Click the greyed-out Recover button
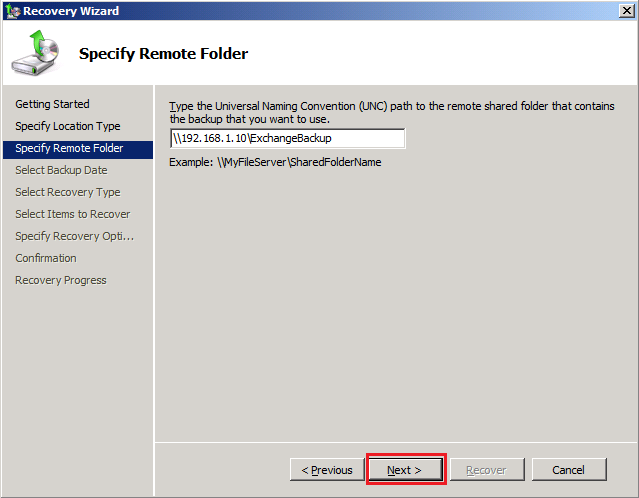Viewport: 639px width, 498px height. click(x=485, y=470)
